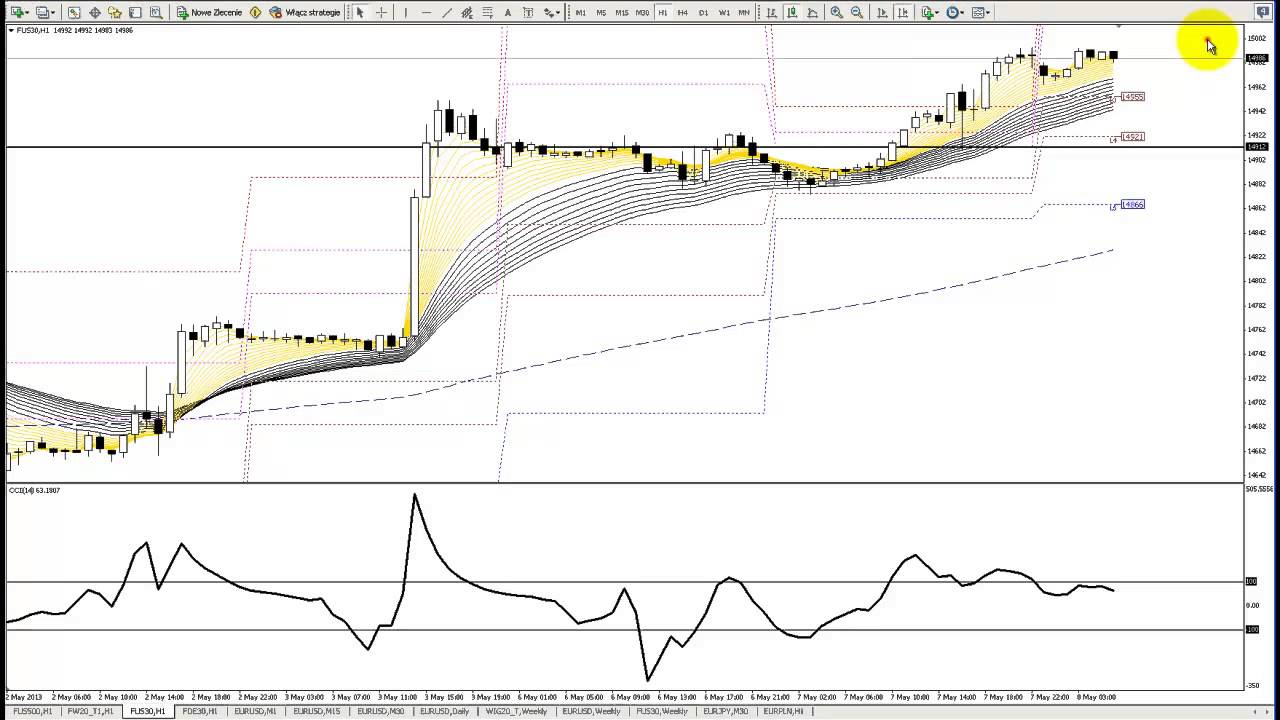Switch timeframe to M30
This screenshot has height=720, width=1280.
coord(642,12)
